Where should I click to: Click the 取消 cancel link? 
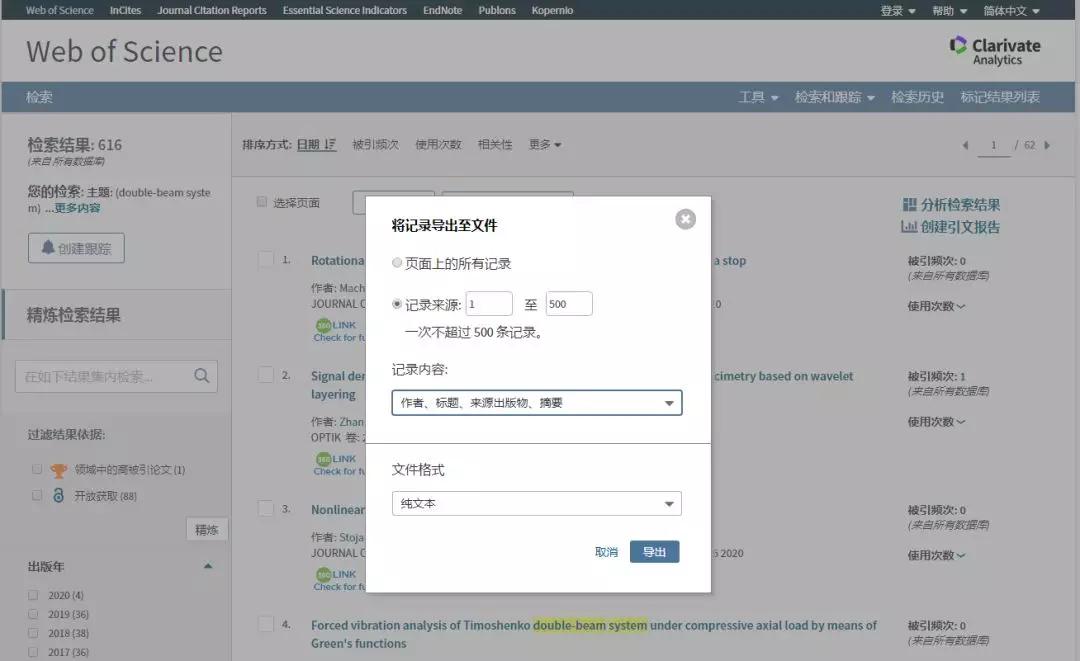click(x=606, y=552)
